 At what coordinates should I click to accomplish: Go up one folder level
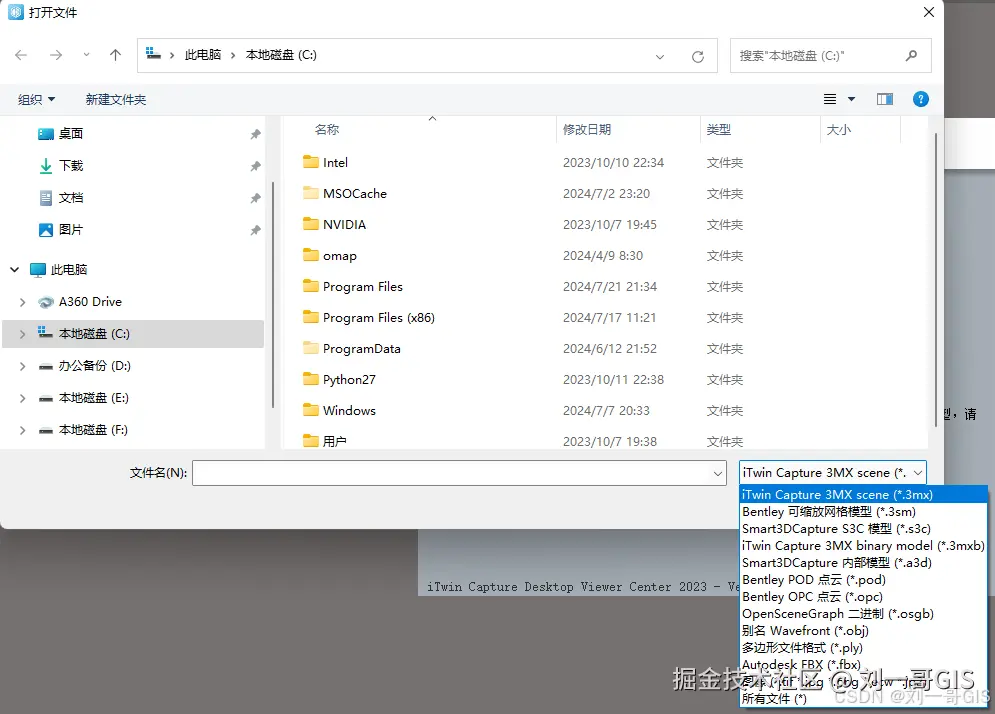pos(115,55)
